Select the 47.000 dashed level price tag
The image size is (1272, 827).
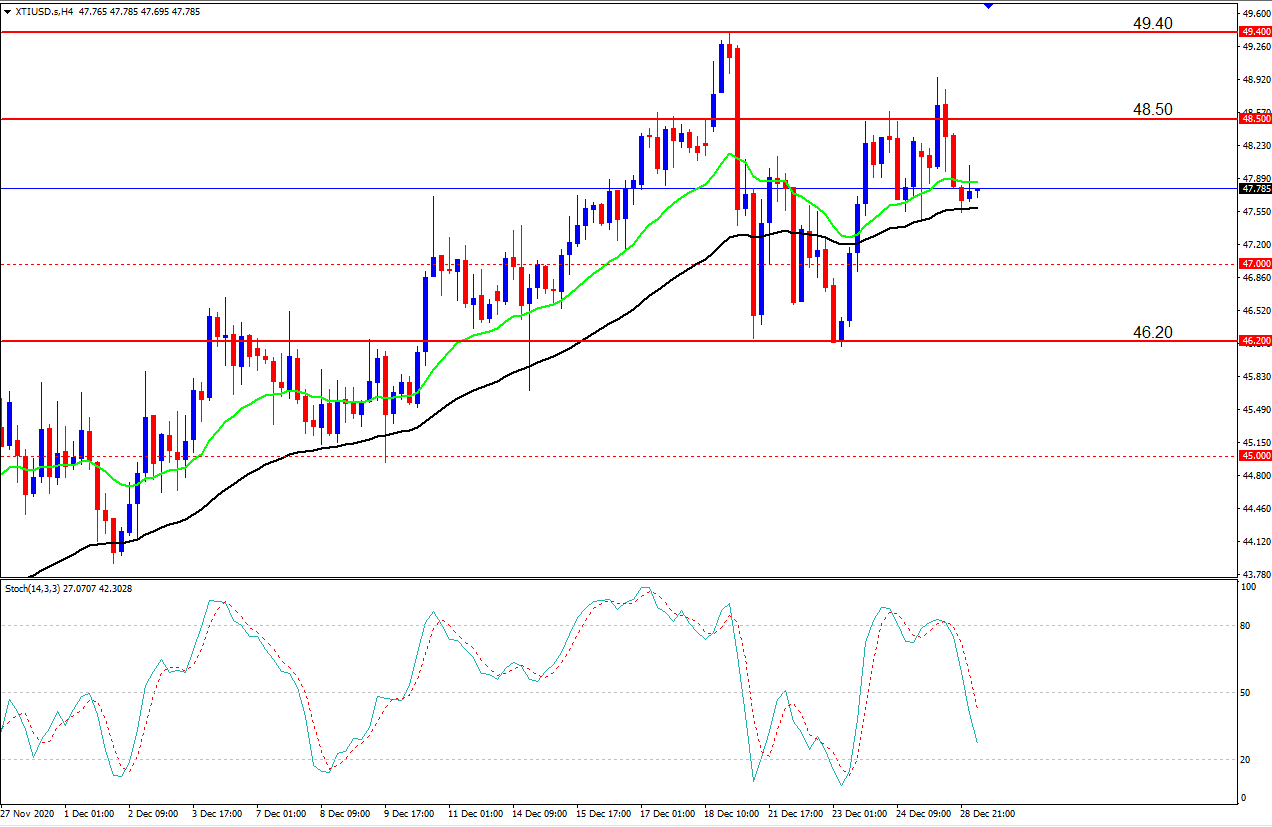click(x=1255, y=264)
